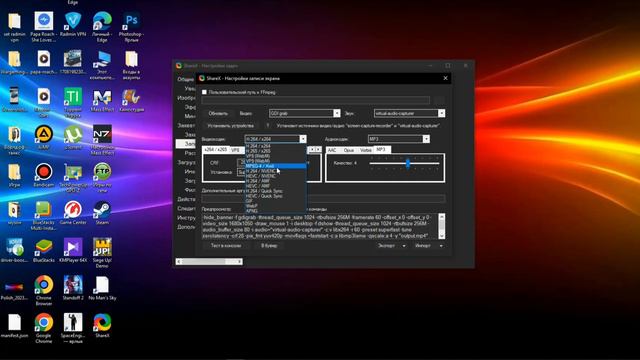
Task: Toggle the custom FFmpeg path checkbox
Action: coord(204,92)
